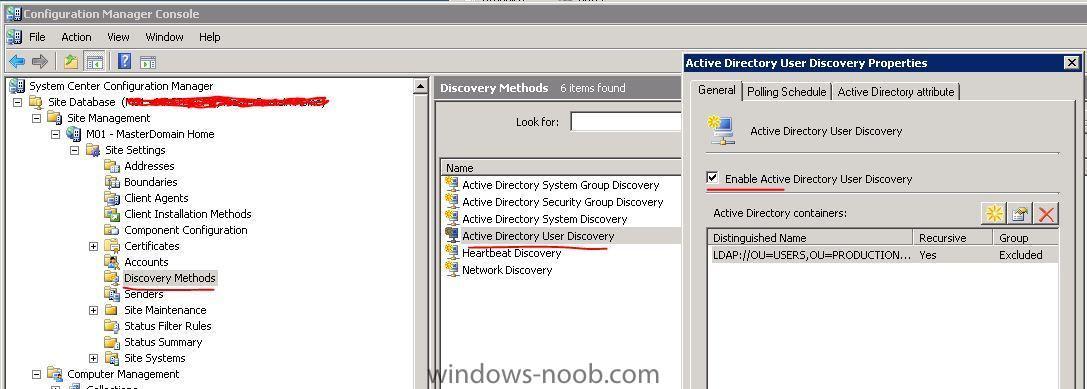Click the Site Database icon in tree

(36, 102)
